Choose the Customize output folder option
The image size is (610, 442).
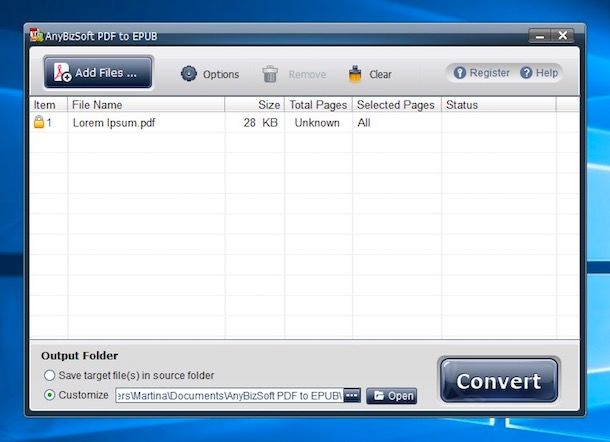(50, 395)
